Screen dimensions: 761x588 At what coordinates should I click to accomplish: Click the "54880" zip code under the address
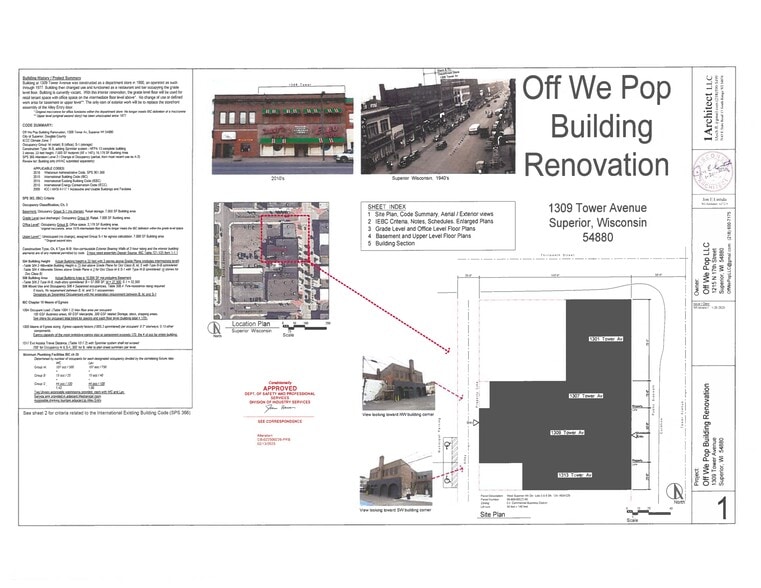coord(597,237)
